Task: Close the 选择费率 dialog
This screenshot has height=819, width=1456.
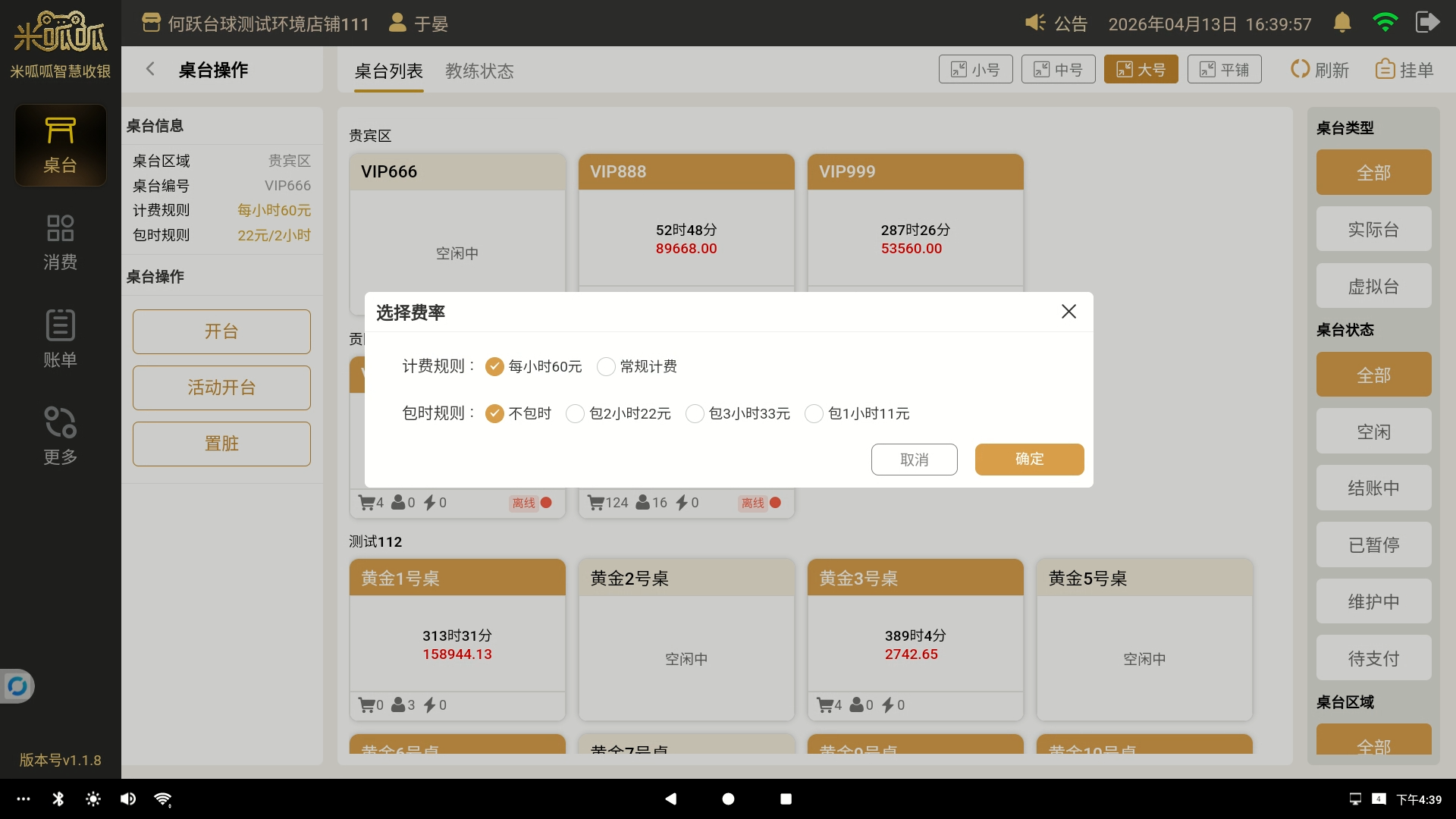Action: click(1068, 312)
